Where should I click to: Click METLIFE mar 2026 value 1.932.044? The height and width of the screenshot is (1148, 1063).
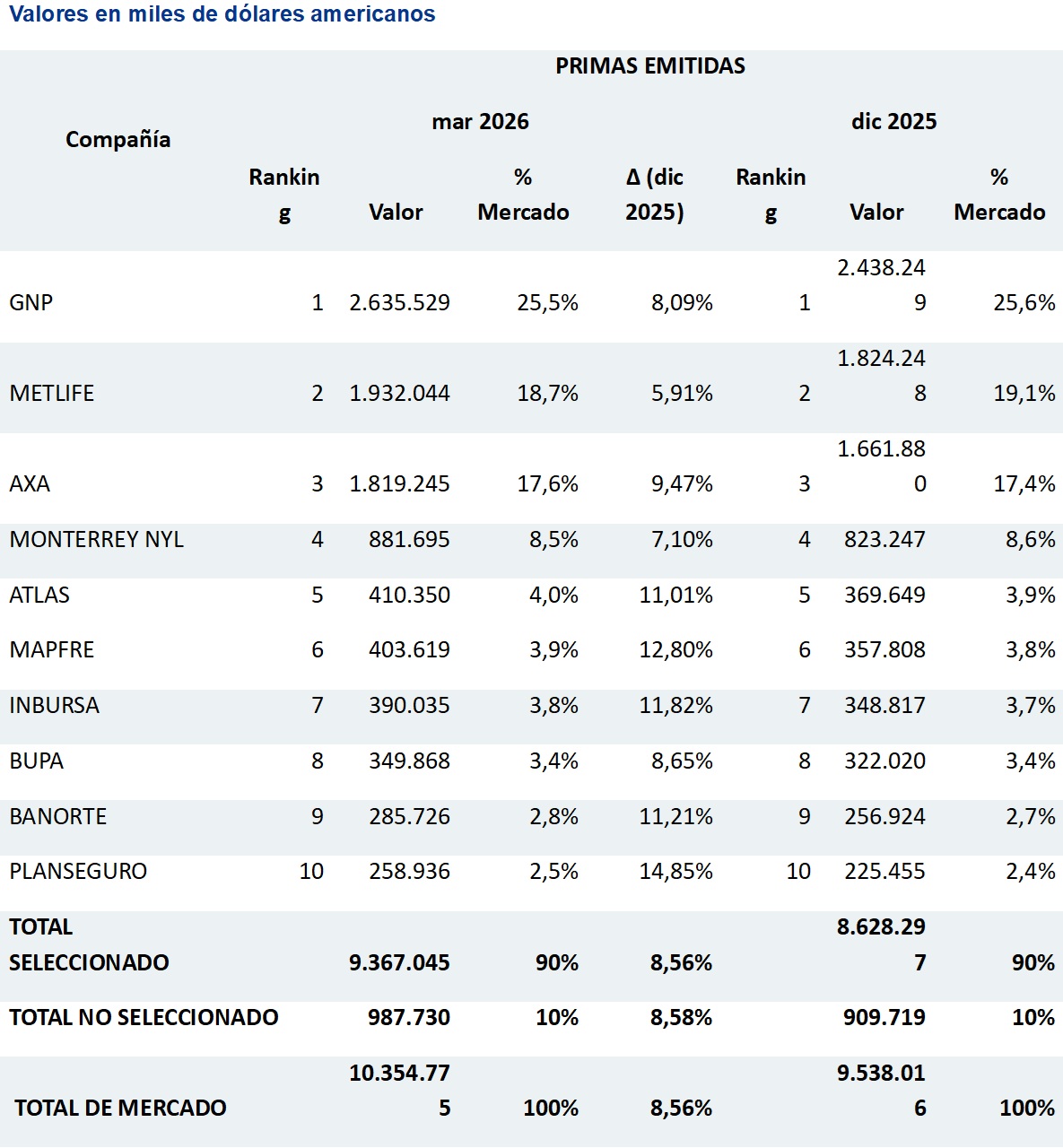[x=400, y=394]
